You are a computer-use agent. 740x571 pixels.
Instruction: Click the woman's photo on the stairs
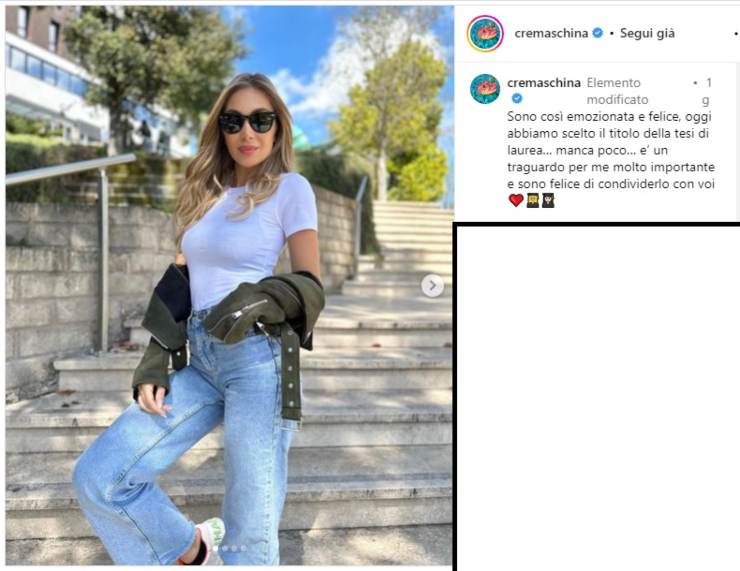pos(229,286)
